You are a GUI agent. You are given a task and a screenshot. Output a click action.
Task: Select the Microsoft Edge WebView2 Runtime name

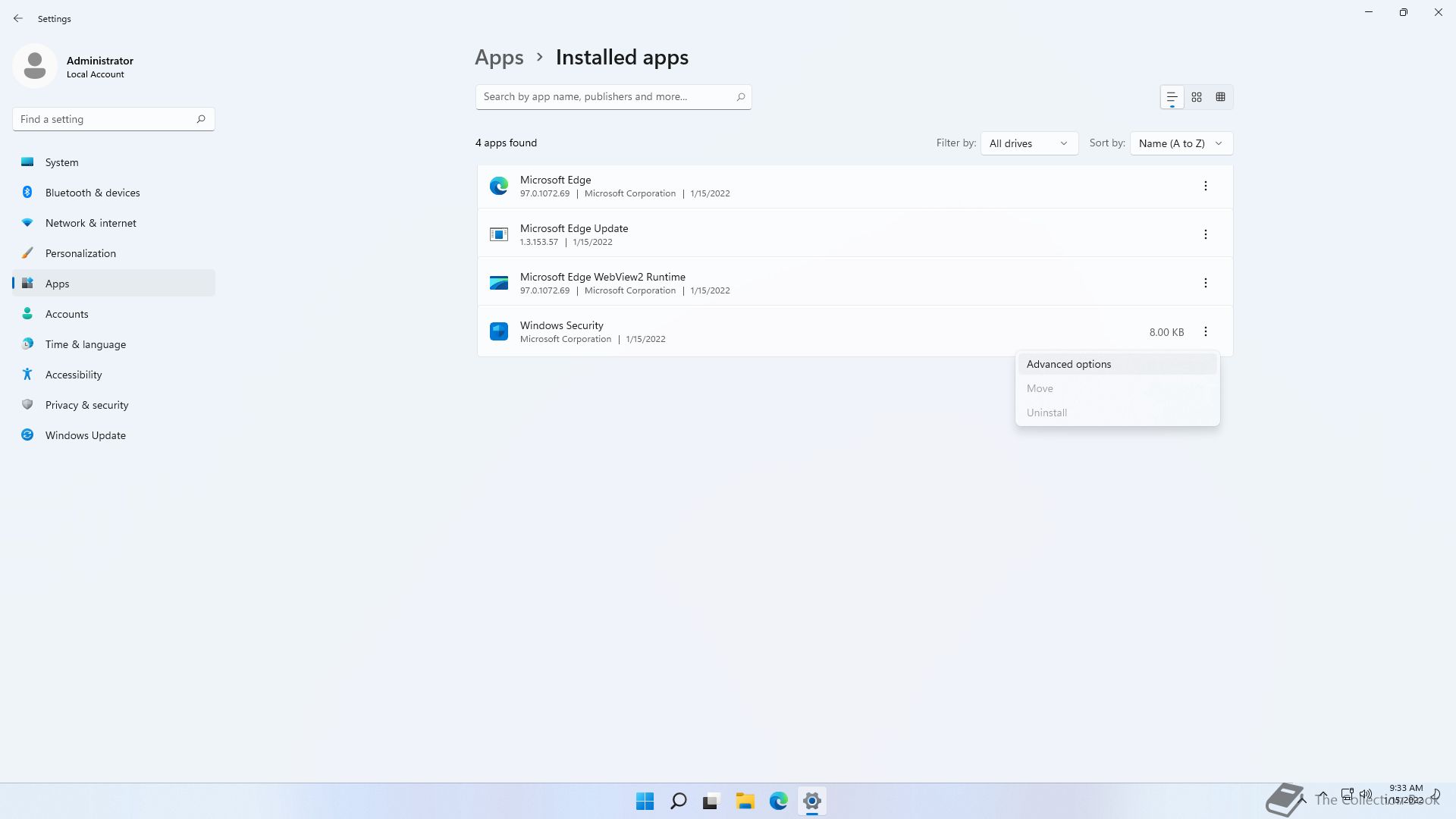pos(603,277)
